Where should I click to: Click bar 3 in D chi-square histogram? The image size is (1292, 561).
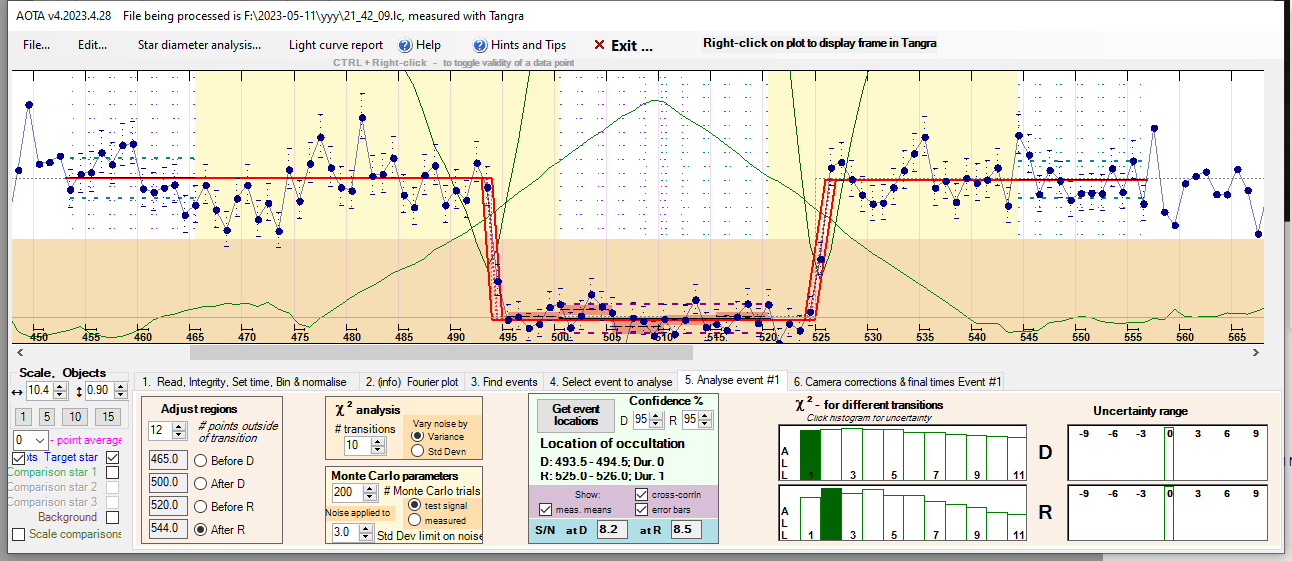click(x=852, y=455)
